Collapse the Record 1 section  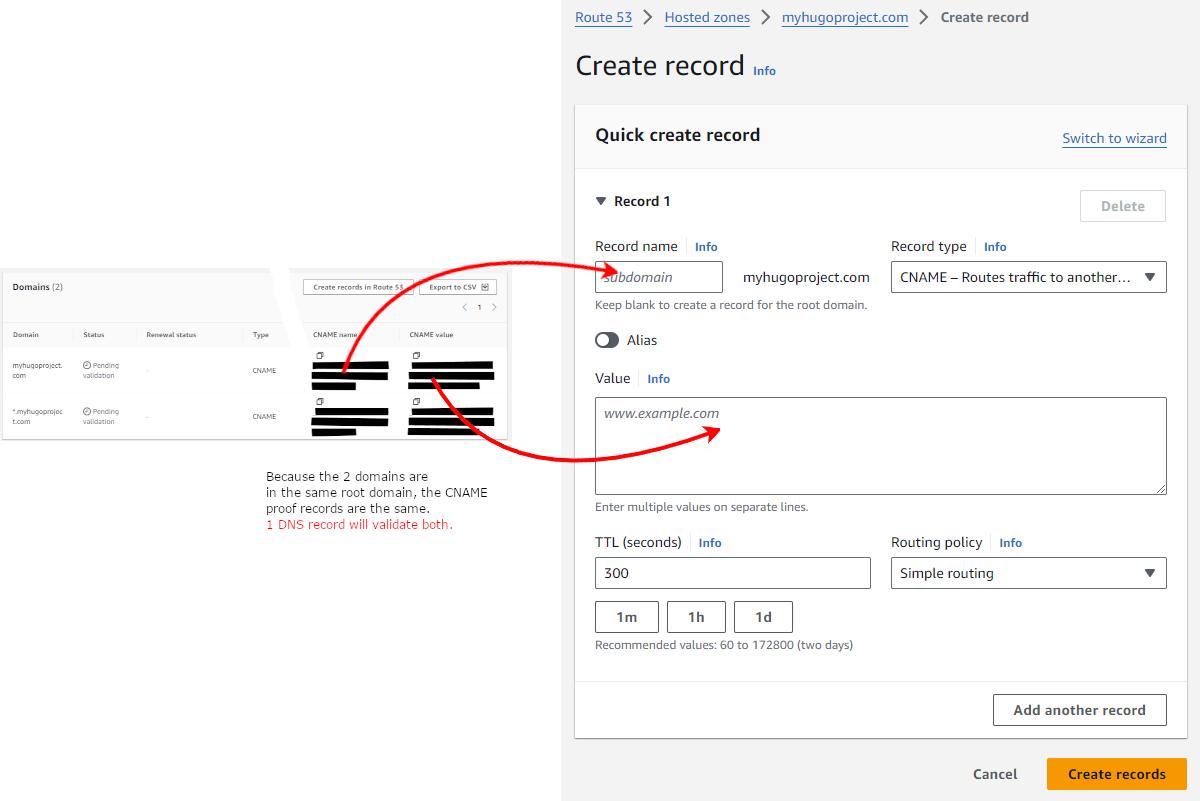601,201
